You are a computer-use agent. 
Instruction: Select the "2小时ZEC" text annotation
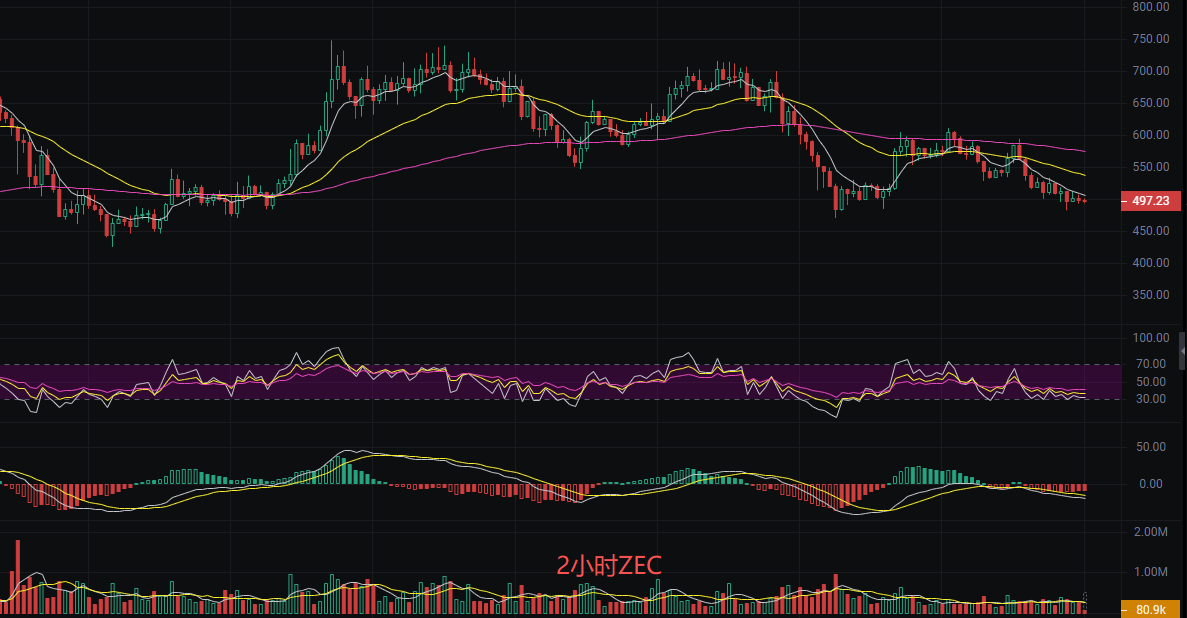tap(609, 565)
